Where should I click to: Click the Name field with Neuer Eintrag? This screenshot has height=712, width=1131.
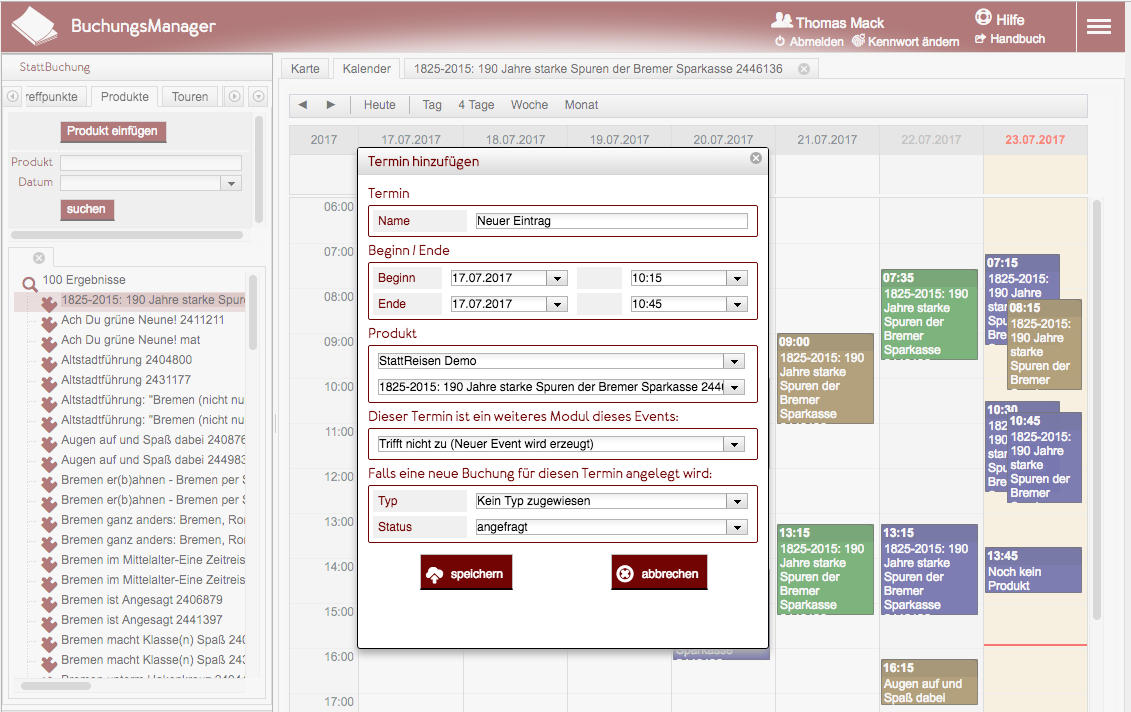[610, 221]
